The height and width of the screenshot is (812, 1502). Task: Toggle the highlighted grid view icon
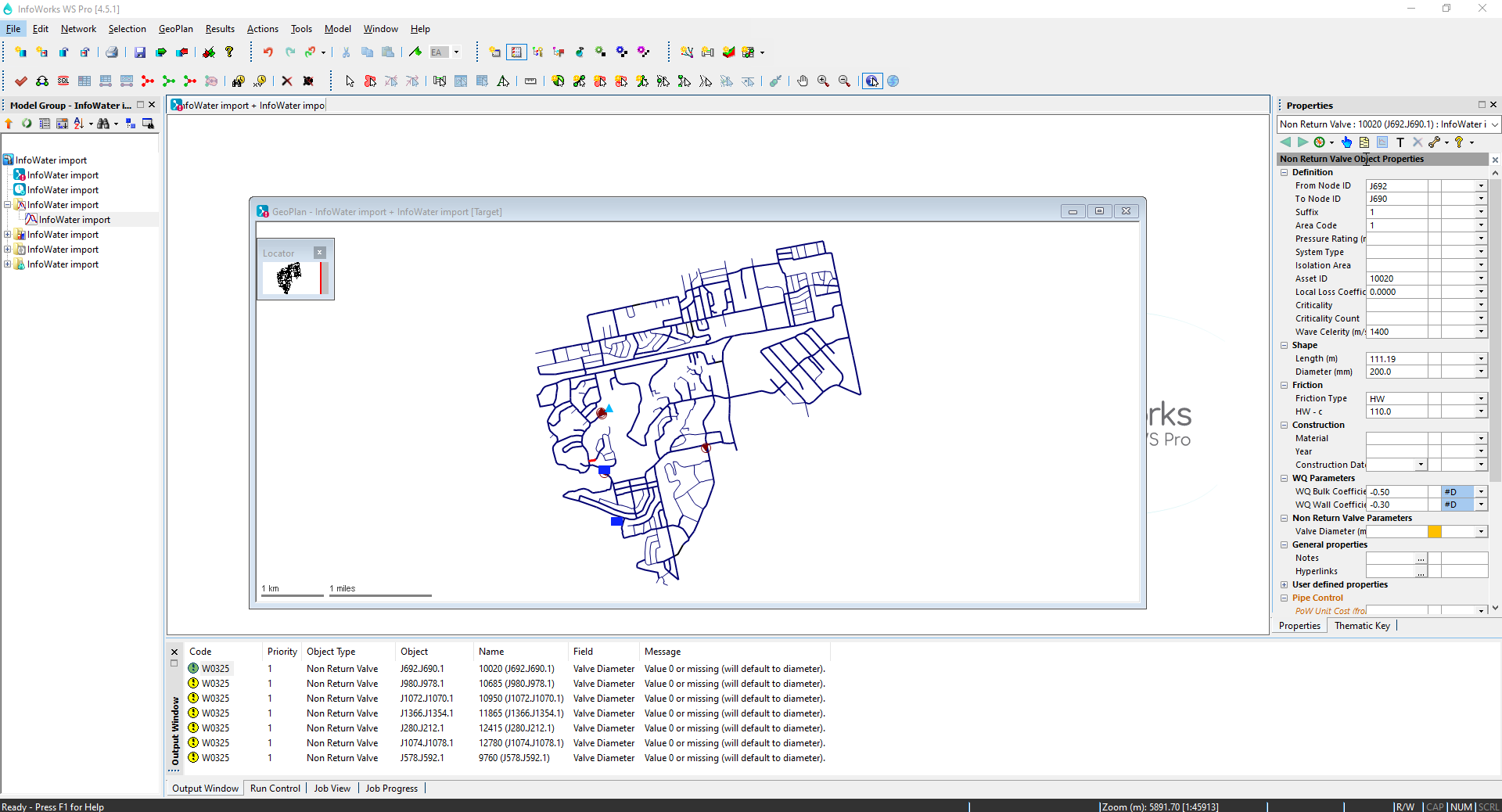tap(517, 52)
